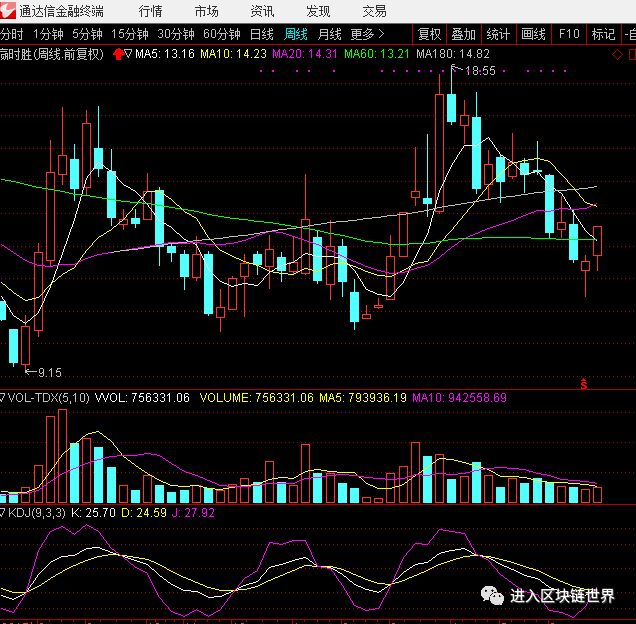Click the D: 24.59 value
Screen dimensions: 636x624
(x=144, y=513)
